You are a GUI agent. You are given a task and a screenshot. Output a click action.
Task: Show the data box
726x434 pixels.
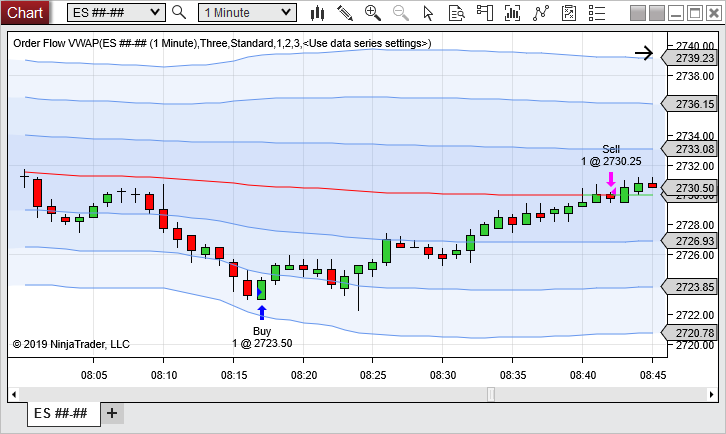point(457,13)
